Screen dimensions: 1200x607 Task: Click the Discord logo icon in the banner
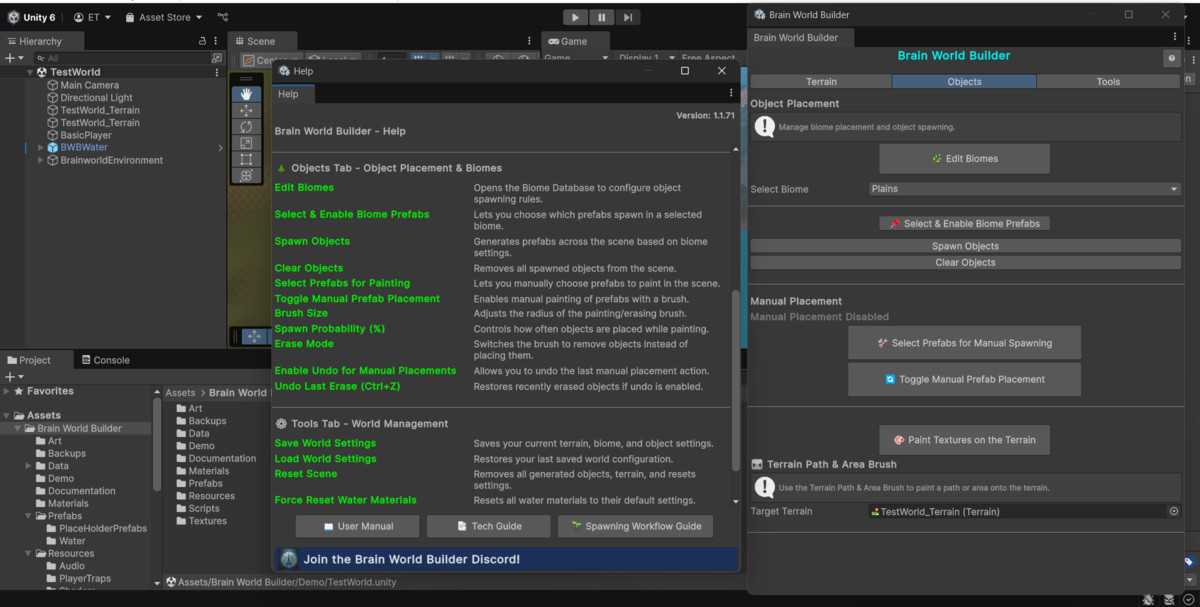[x=289, y=559]
